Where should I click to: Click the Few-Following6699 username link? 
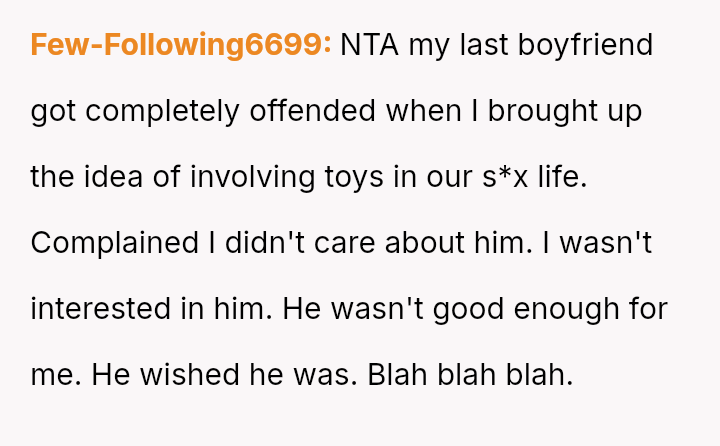click(x=181, y=45)
